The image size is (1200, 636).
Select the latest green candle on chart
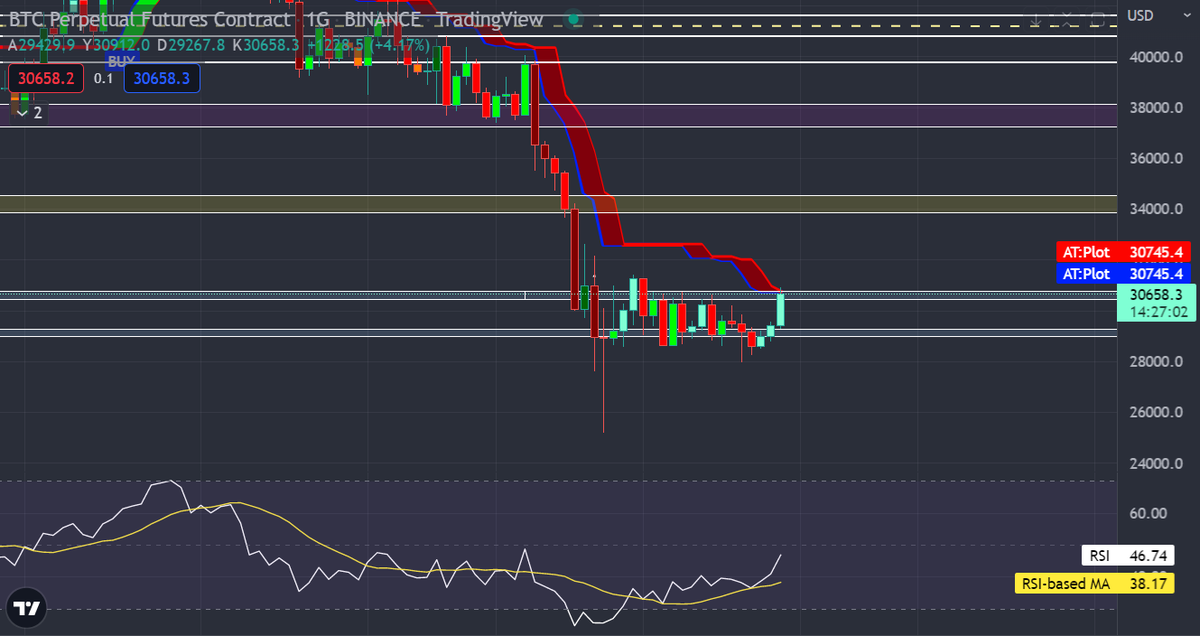780,309
